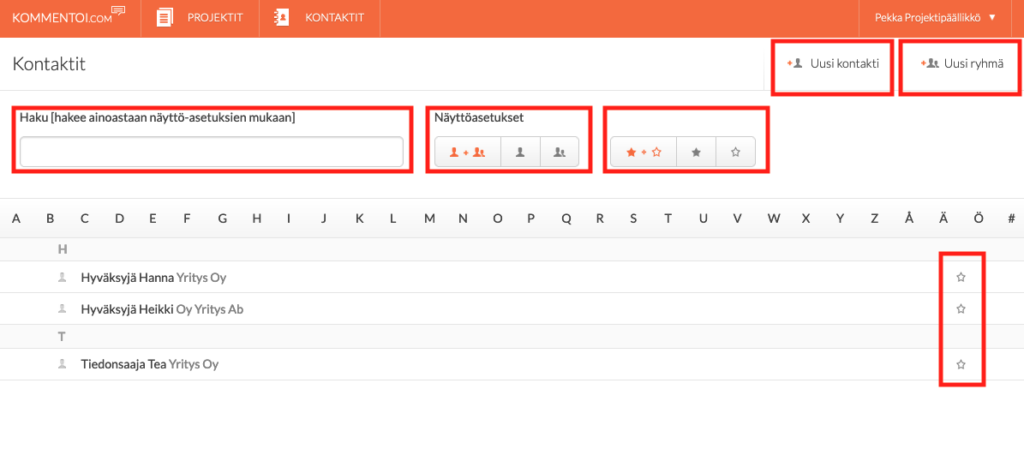Jump to letter V in alphabet index
Image resolution: width=1024 pixels, height=461 pixels.
(737, 219)
